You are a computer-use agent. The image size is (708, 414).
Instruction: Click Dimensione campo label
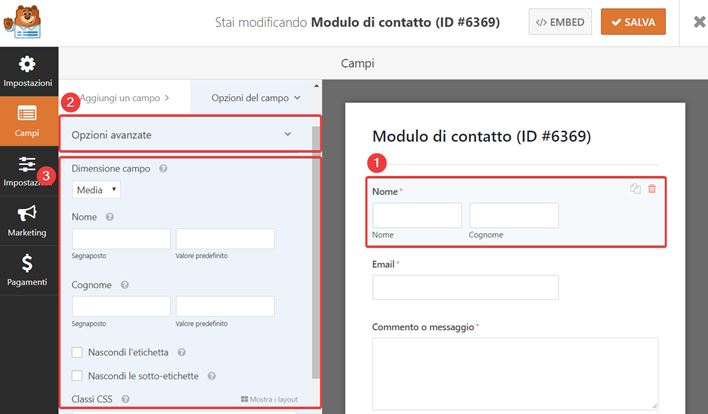point(111,168)
